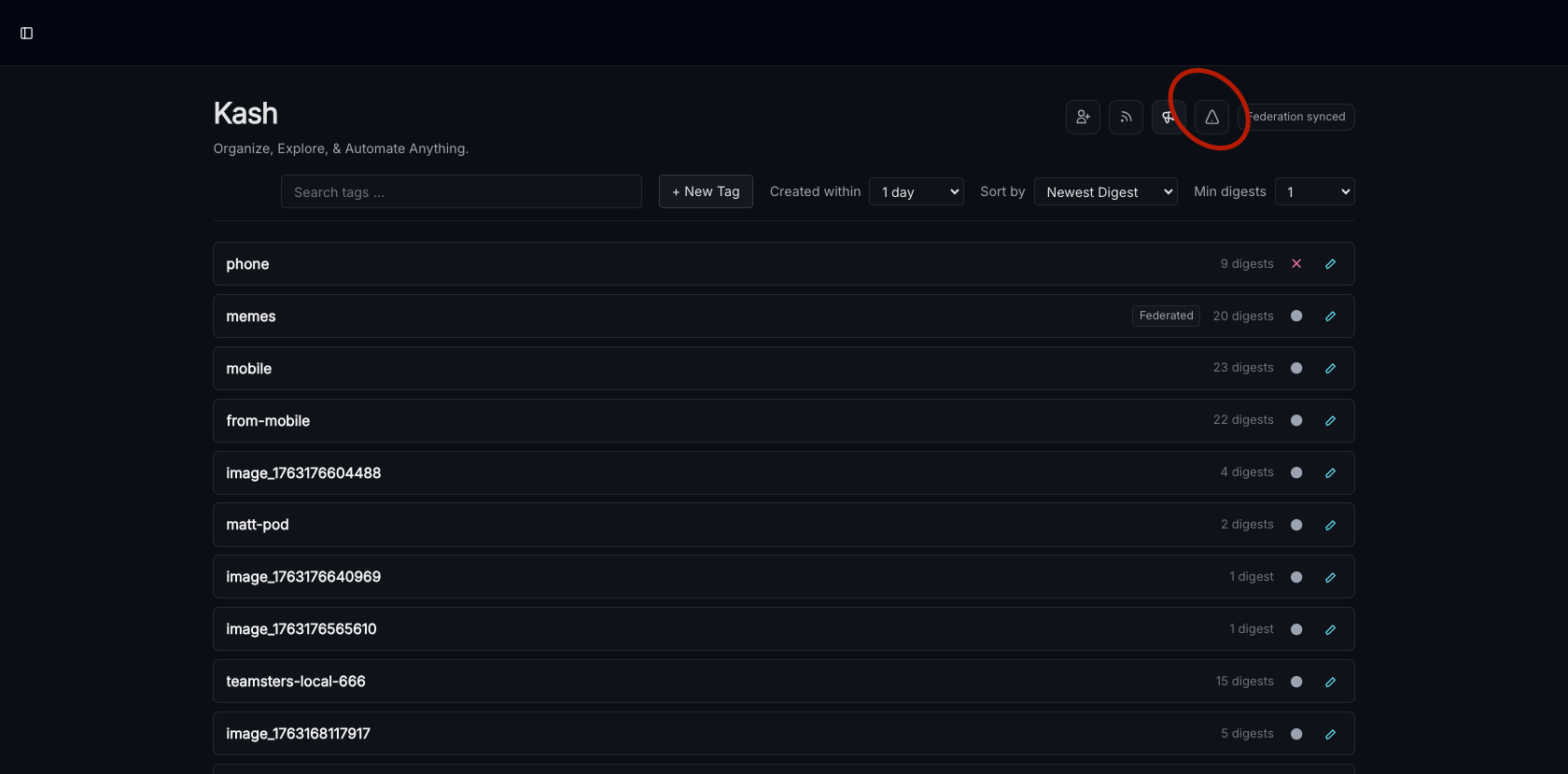The width and height of the screenshot is (1568, 774).
Task: Toggle the status dot on memes tag
Action: [1296, 317]
